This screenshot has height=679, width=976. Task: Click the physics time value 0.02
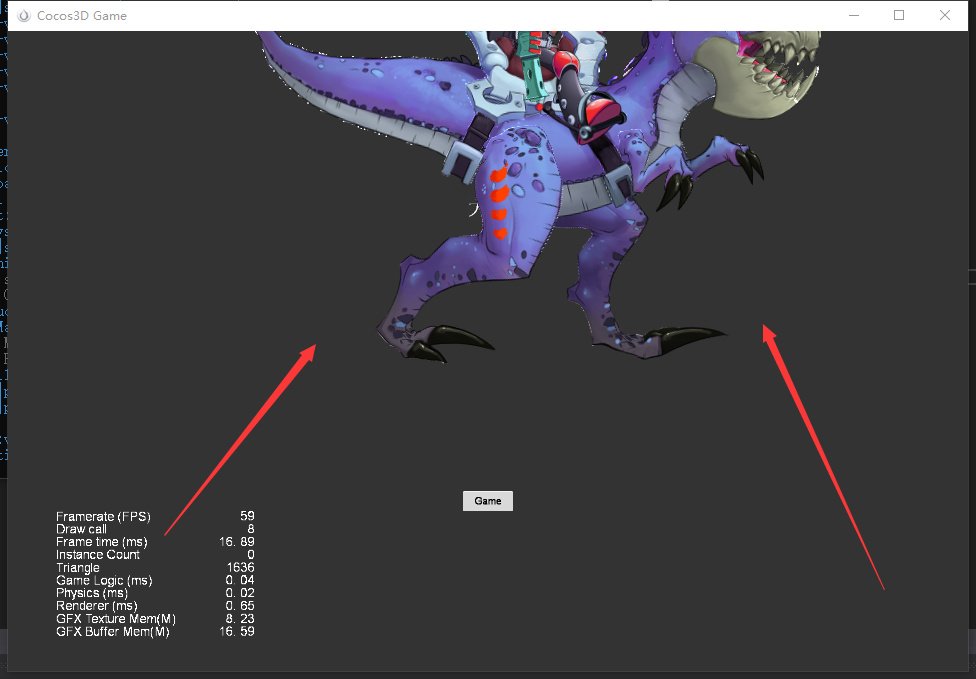(240, 593)
